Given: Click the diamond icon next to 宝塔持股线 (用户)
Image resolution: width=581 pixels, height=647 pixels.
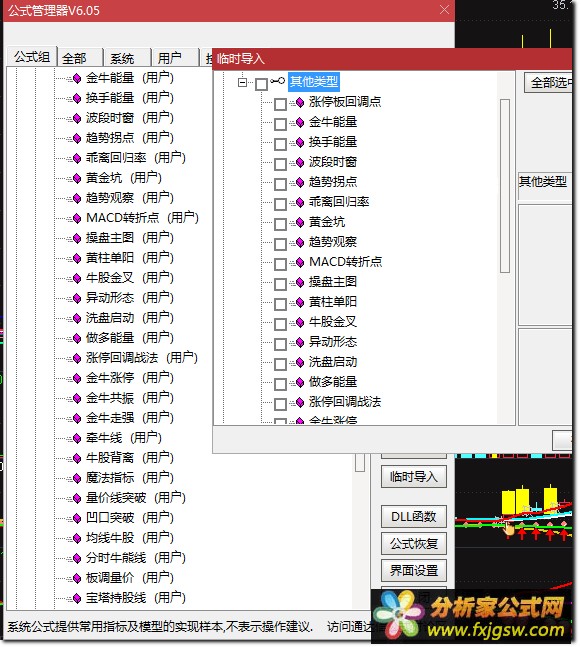Looking at the screenshot, I should coord(77,598).
